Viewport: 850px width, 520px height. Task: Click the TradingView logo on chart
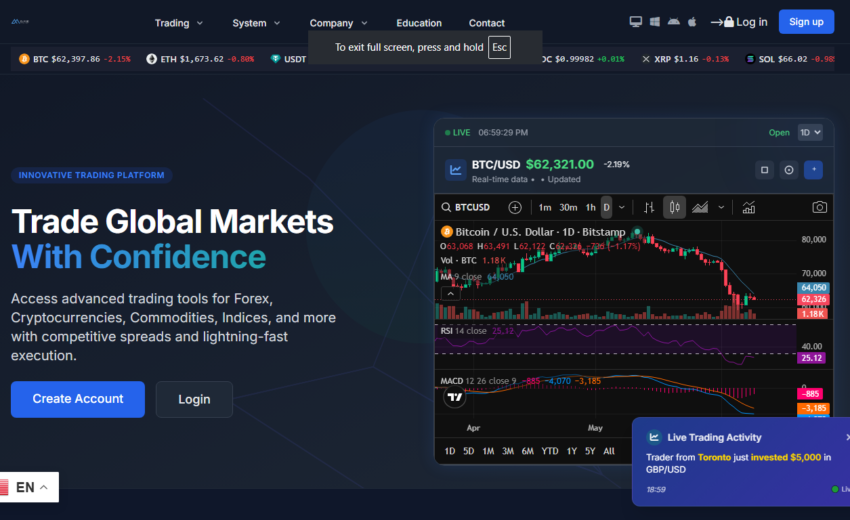pyautogui.click(x=454, y=397)
